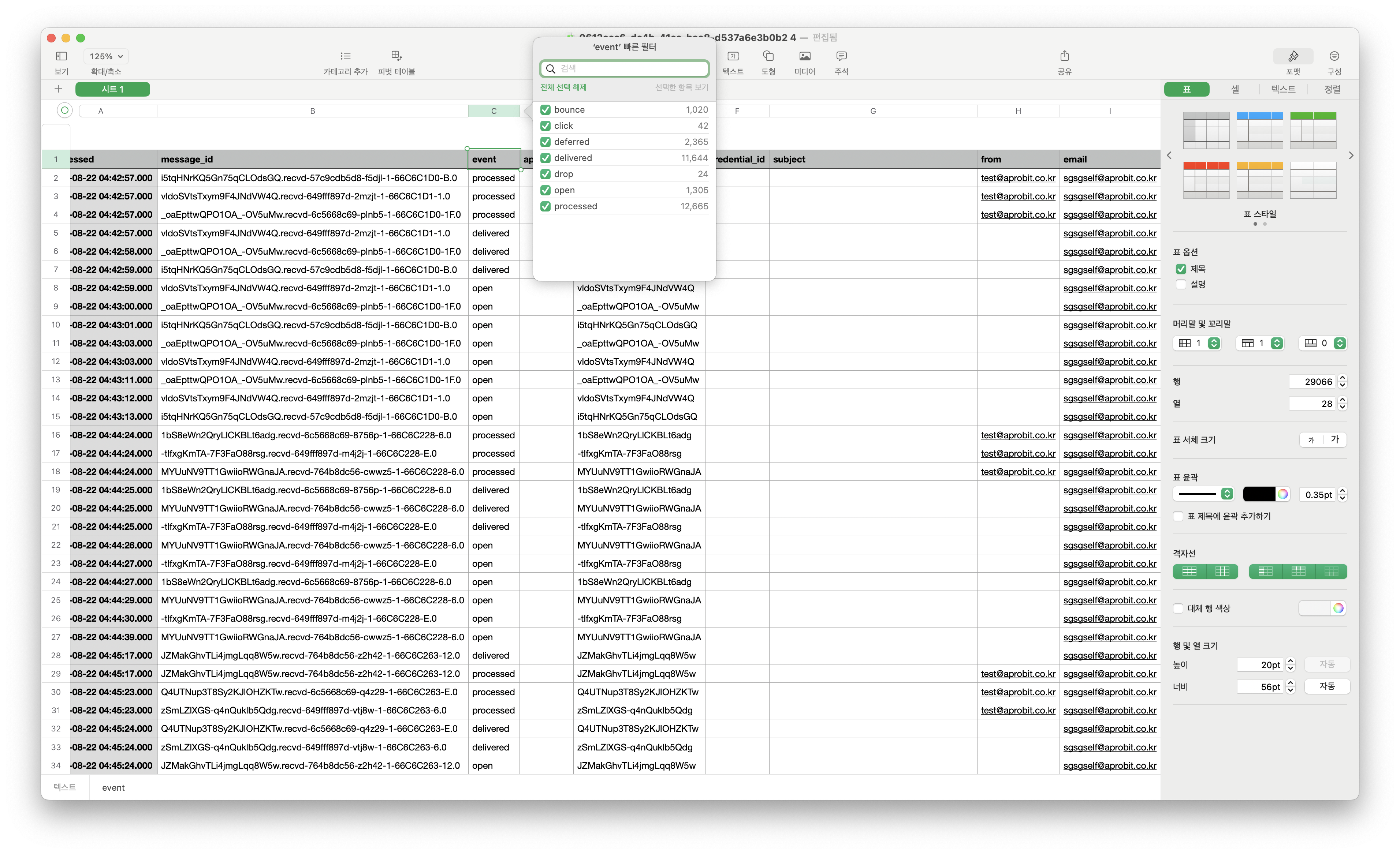Image resolution: width=1400 pixels, height=854 pixels.
Task: Switch to the 텍스트 inspector tab
Action: pyautogui.click(x=1283, y=89)
